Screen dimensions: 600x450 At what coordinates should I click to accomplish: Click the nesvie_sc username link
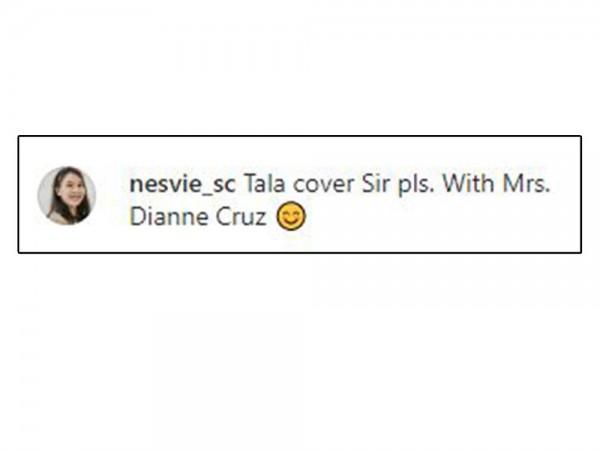[x=183, y=184]
